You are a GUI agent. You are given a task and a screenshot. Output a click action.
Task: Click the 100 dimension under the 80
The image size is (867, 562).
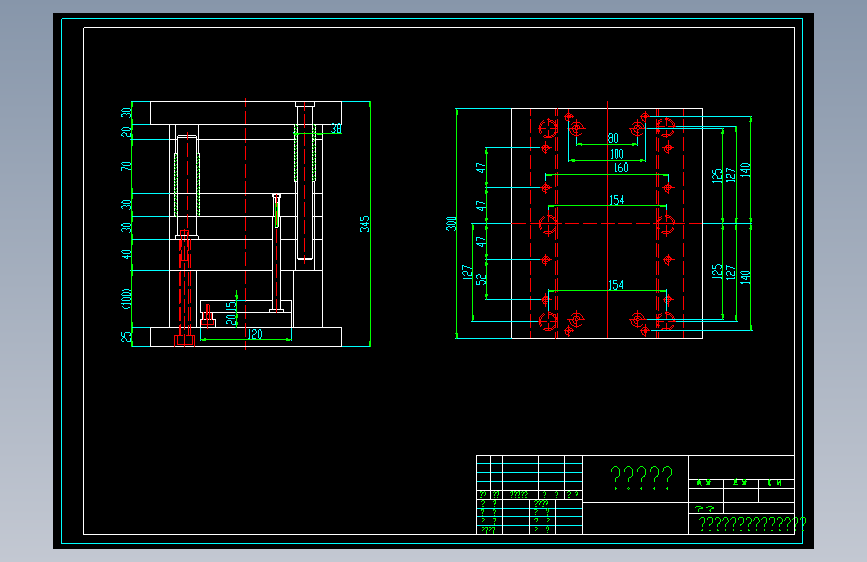(x=617, y=154)
